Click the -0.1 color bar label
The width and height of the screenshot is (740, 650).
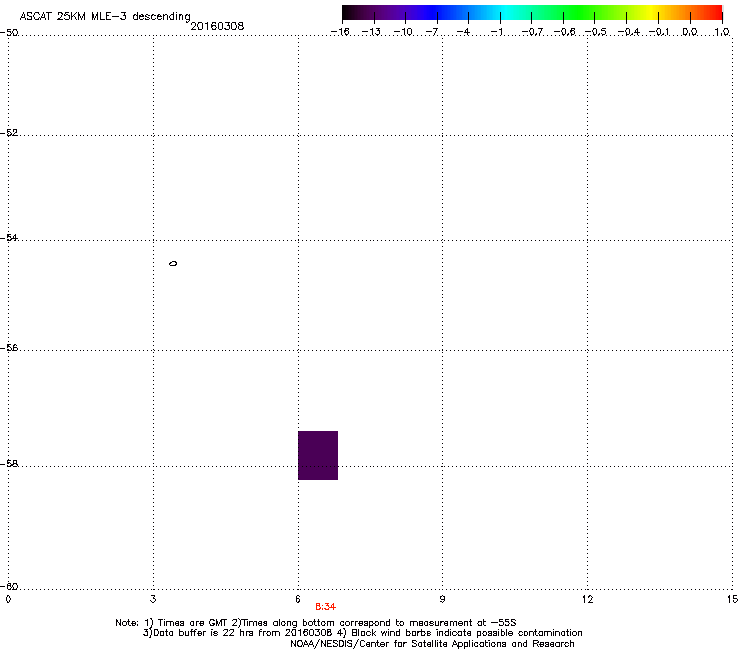coord(659,32)
